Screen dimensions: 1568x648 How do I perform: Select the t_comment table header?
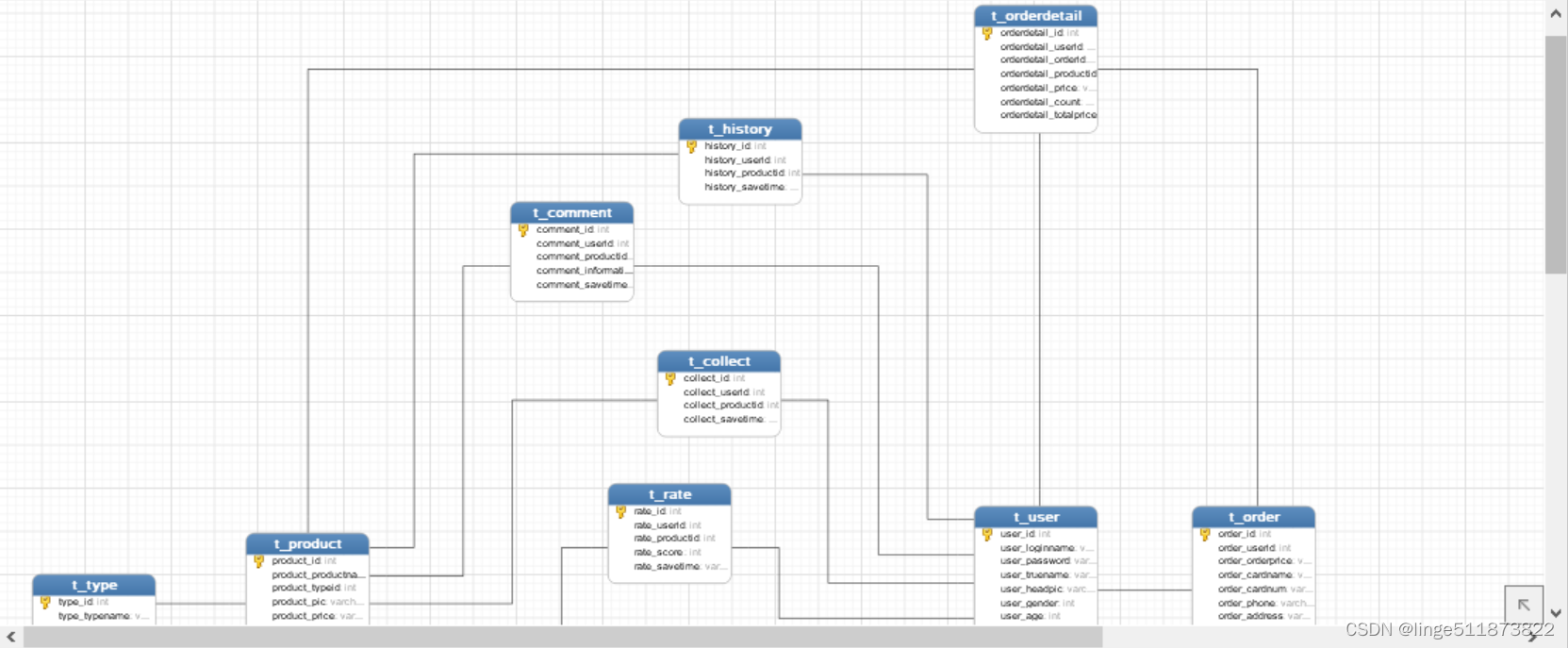click(x=571, y=213)
